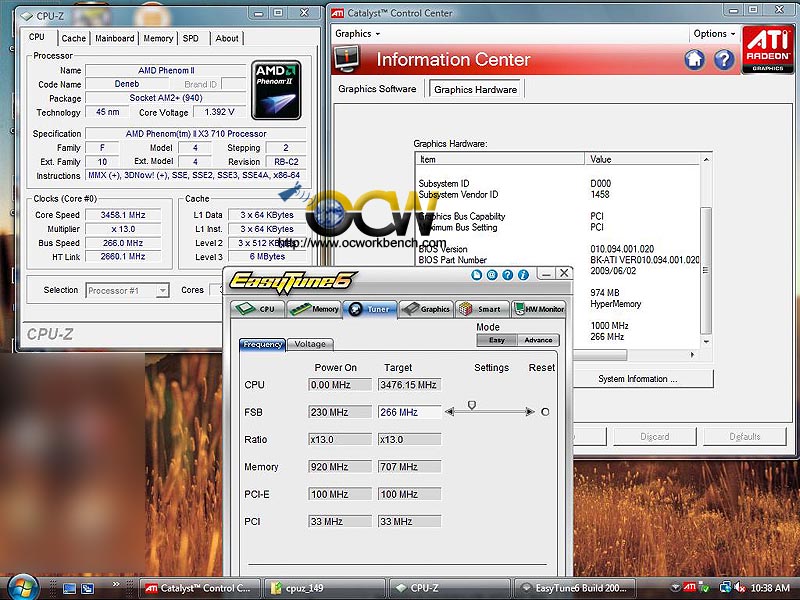800x600 pixels.
Task: Click the hardware list vertical scrollbar thumb
Action: click(706, 270)
